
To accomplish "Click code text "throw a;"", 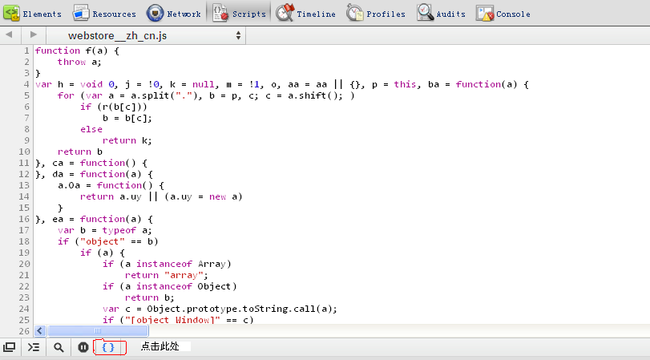I will [x=79, y=62].
